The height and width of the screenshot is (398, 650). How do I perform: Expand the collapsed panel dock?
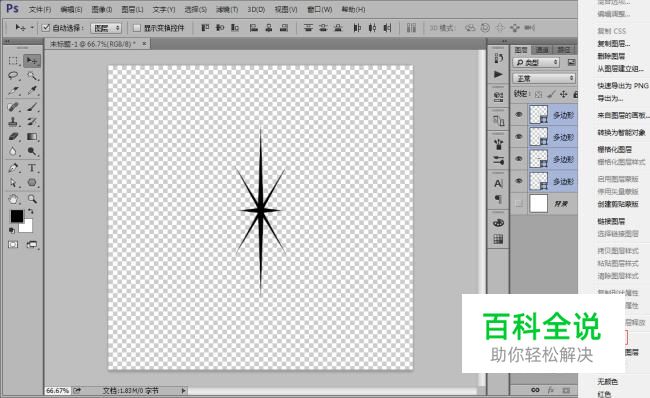click(x=504, y=41)
